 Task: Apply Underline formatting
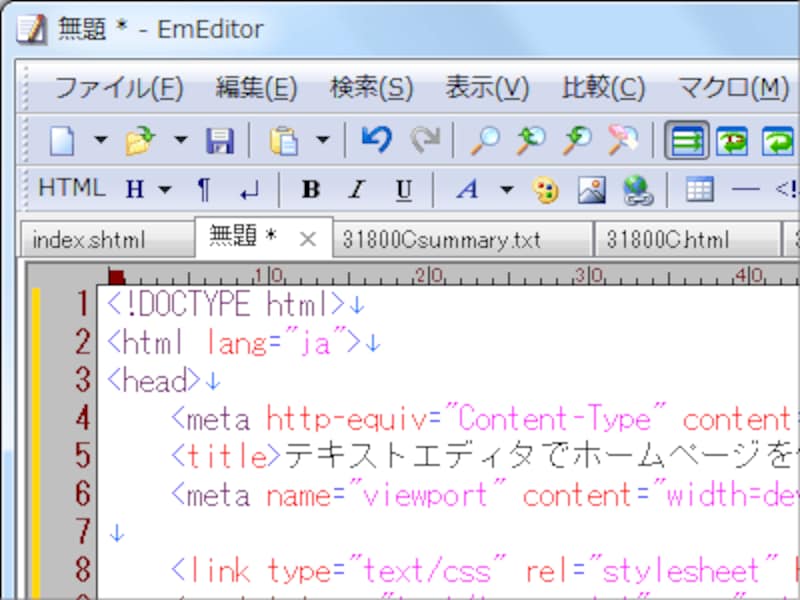coord(404,190)
